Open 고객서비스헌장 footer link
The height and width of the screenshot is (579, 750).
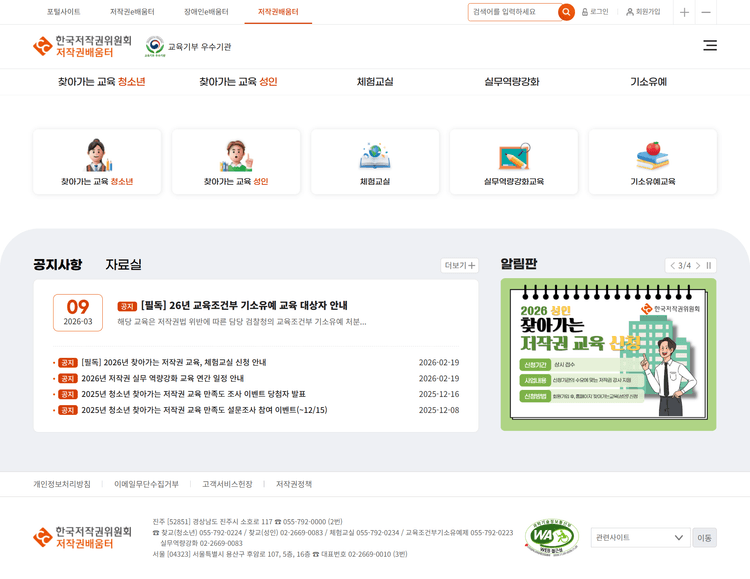click(227, 484)
